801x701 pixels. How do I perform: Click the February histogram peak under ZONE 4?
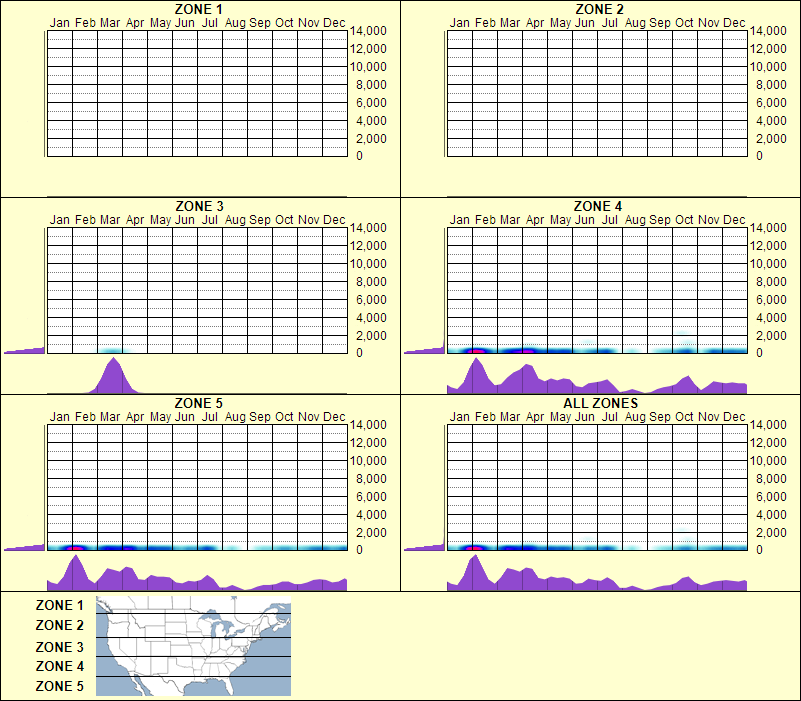pos(477,377)
